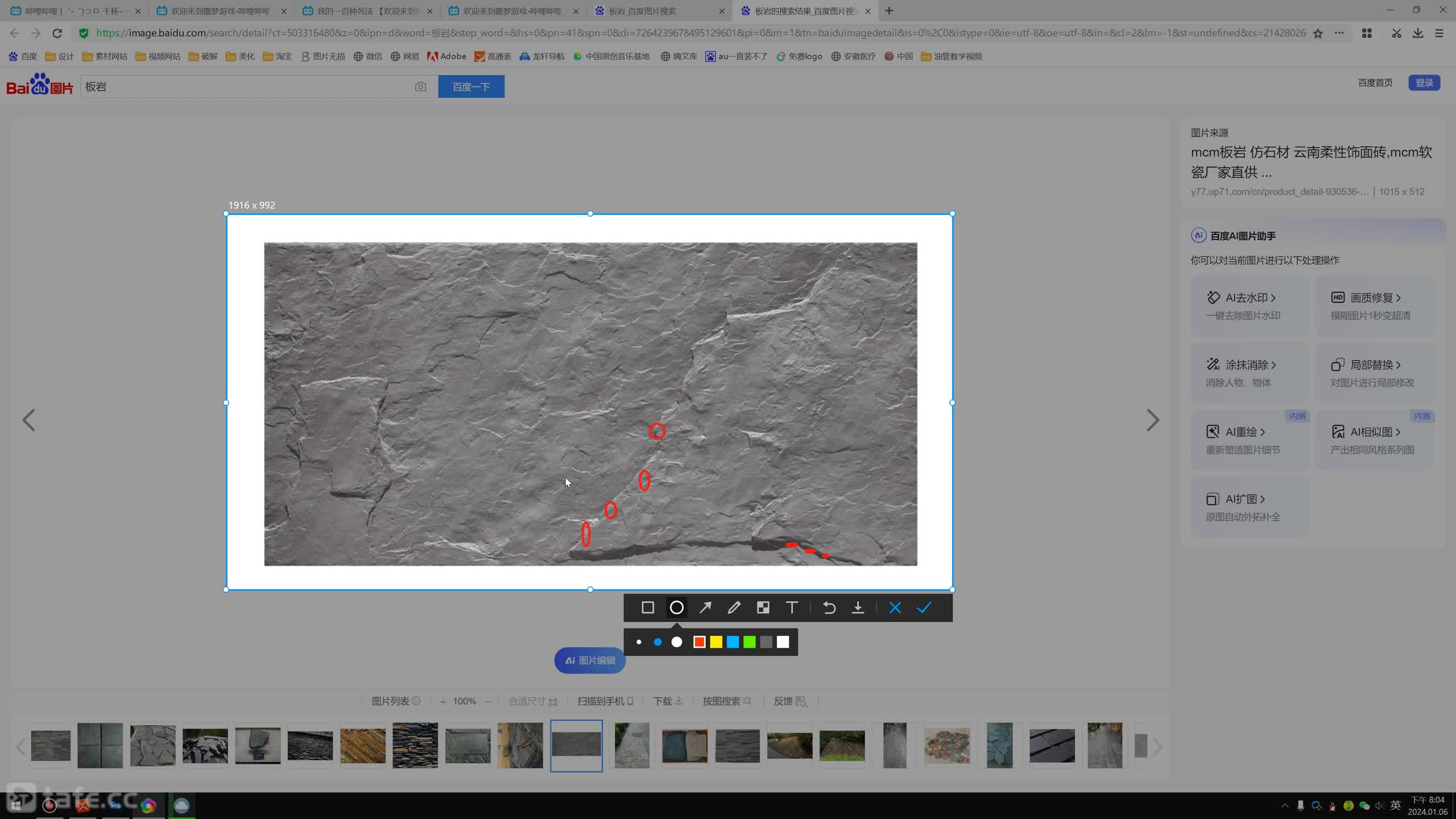1456x819 pixels.
Task: Select the mosaic blur tool
Action: [x=763, y=607]
